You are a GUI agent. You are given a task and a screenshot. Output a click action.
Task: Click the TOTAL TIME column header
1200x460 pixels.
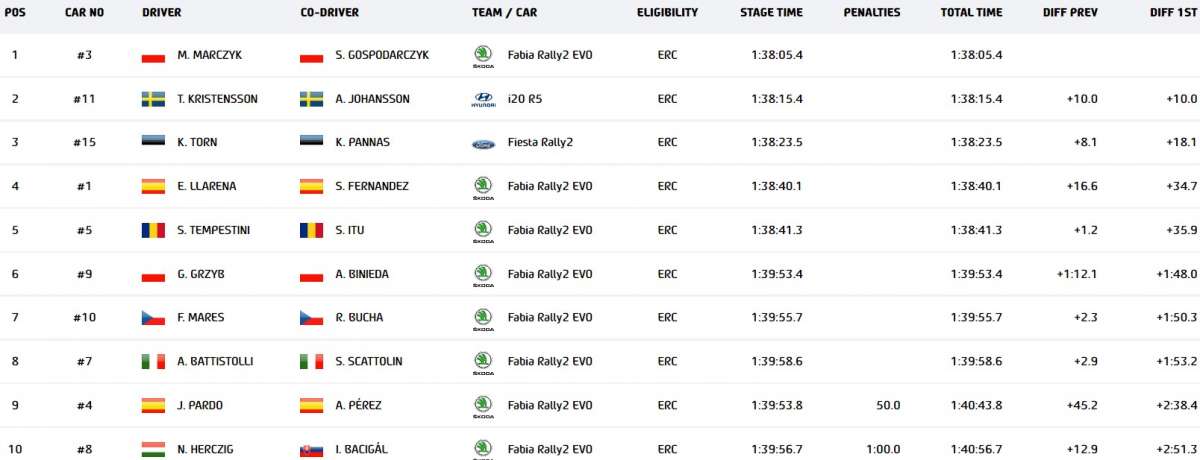click(971, 13)
